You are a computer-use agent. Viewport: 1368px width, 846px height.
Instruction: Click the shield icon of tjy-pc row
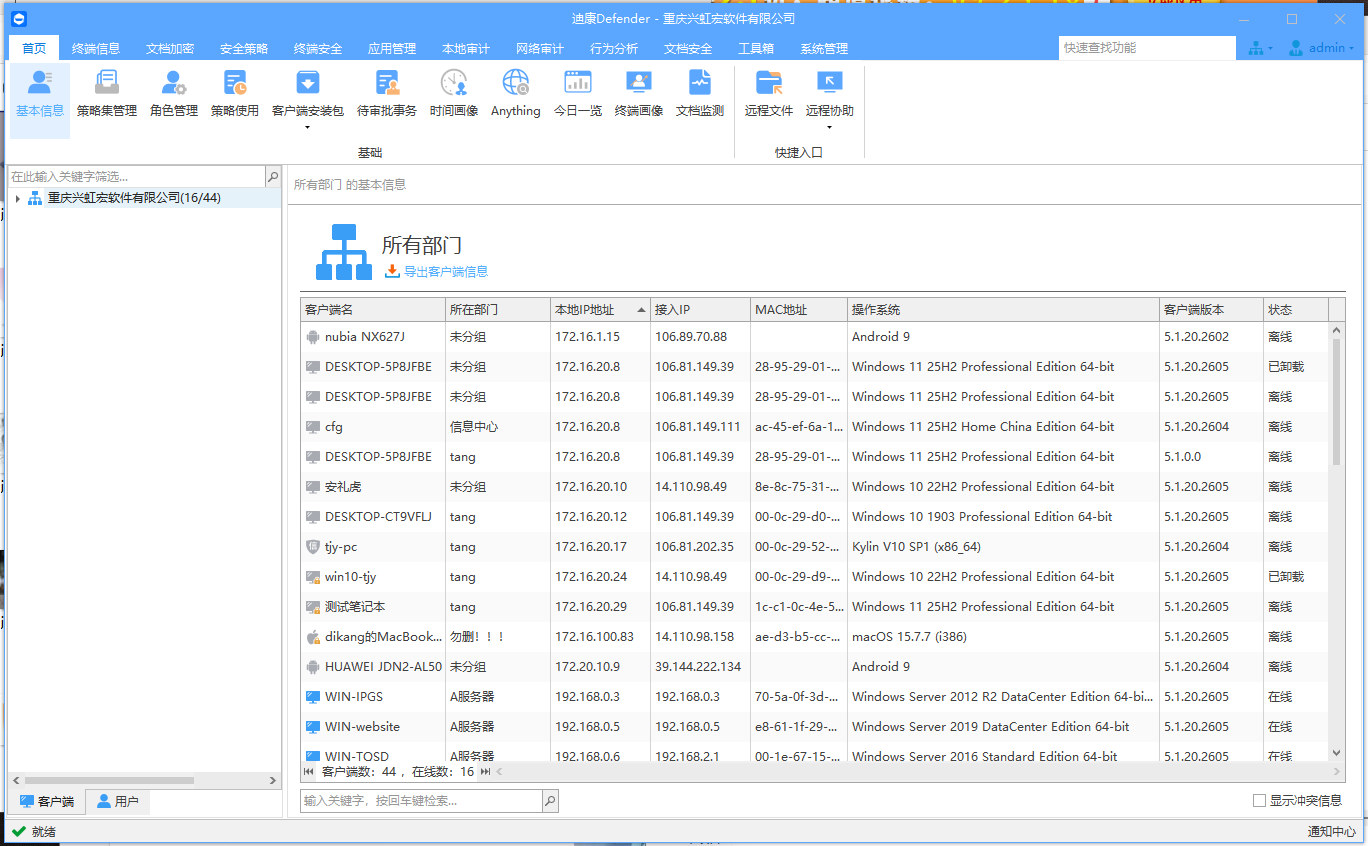(313, 547)
